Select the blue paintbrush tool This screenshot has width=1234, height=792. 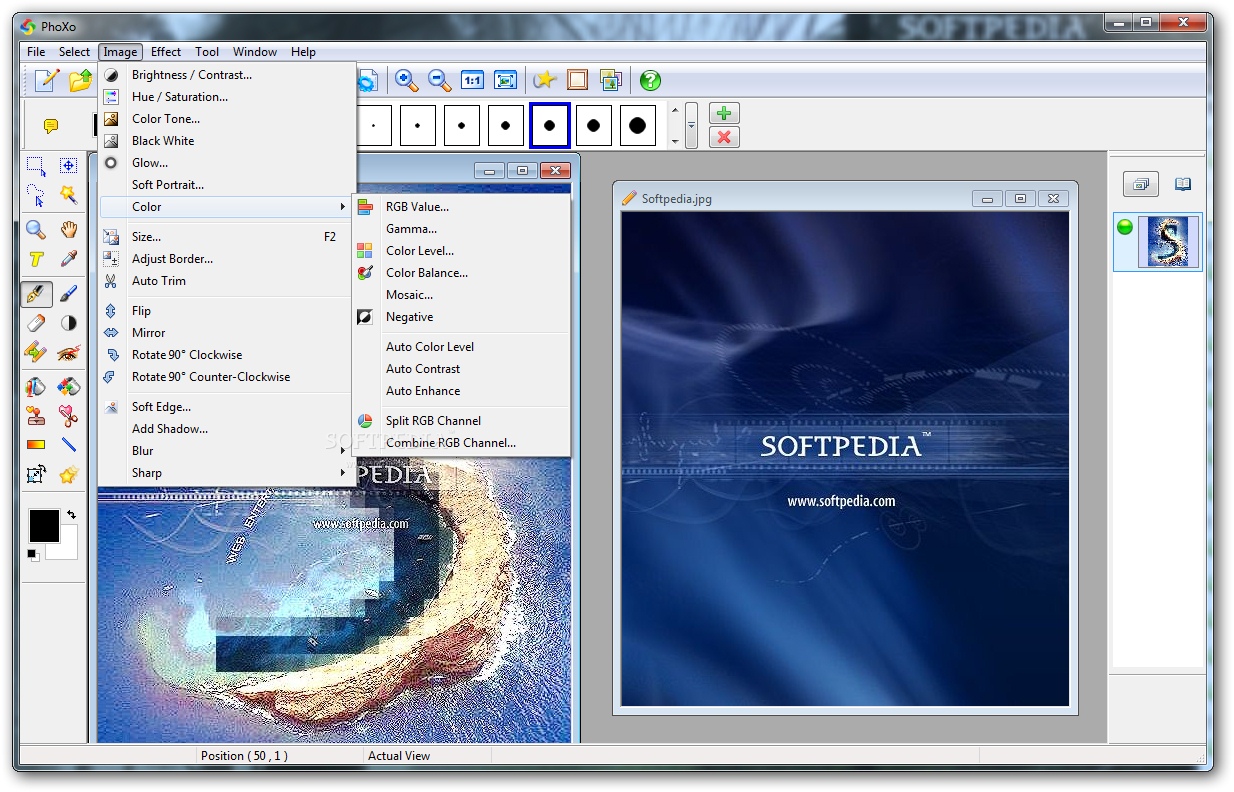pyautogui.click(x=68, y=294)
